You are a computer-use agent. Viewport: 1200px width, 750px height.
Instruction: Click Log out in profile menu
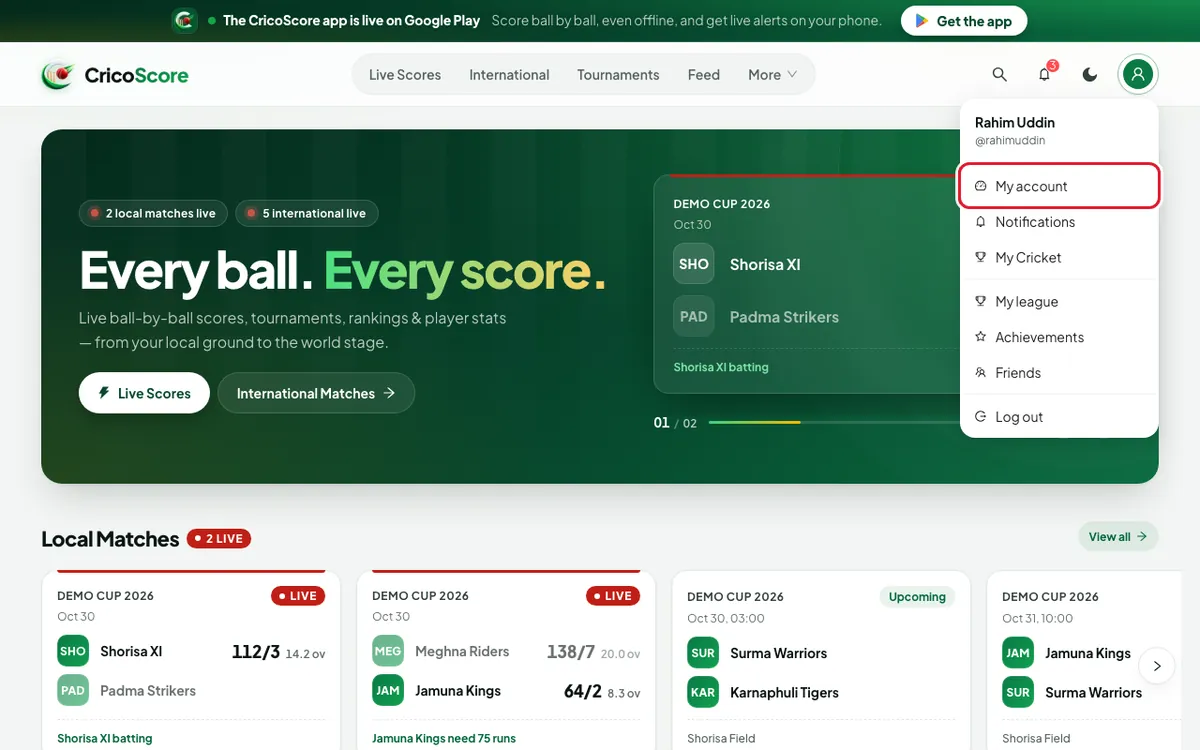(1059, 417)
